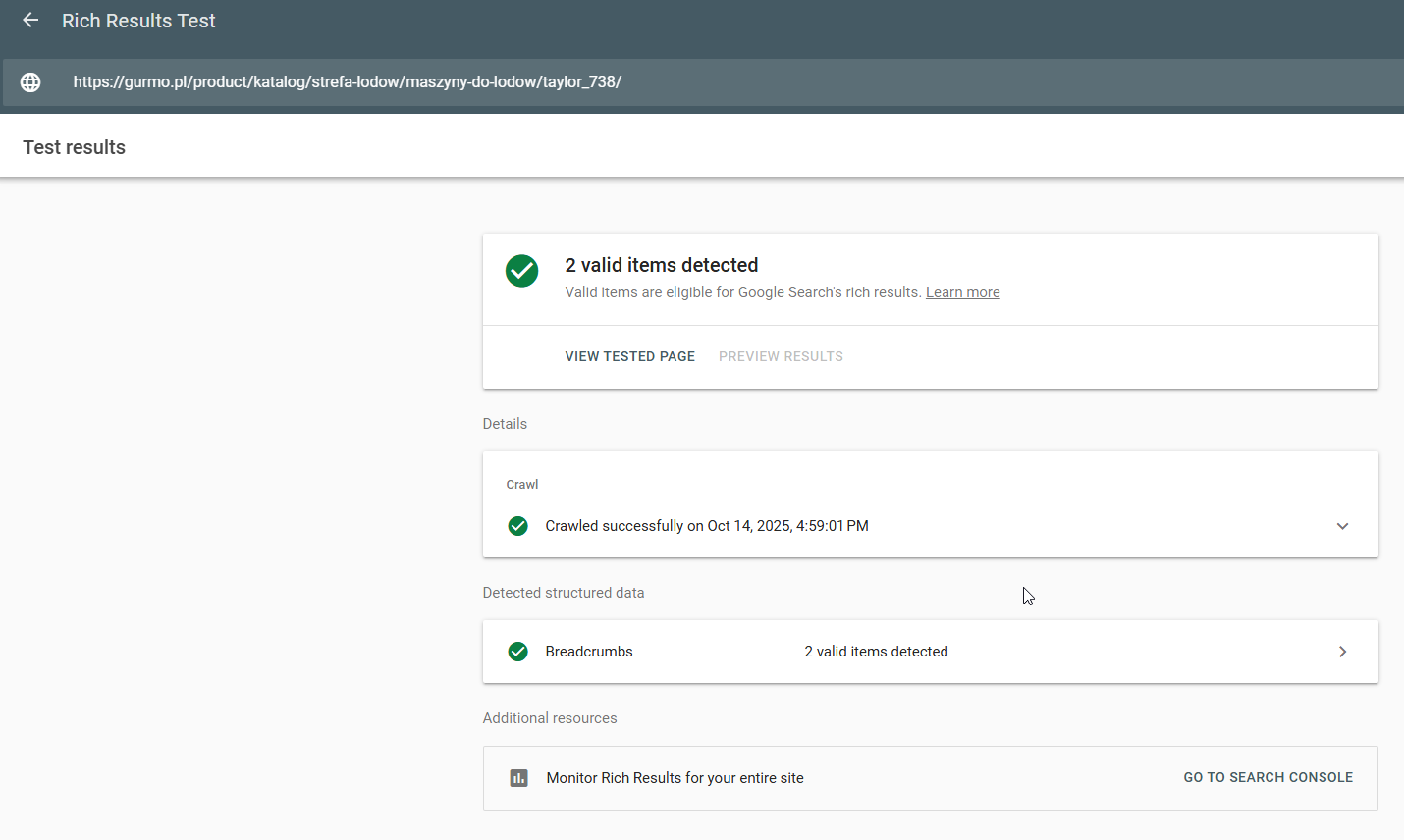Click the Search Console chart icon
Screen dimensions: 1404x840
[x=518, y=778]
